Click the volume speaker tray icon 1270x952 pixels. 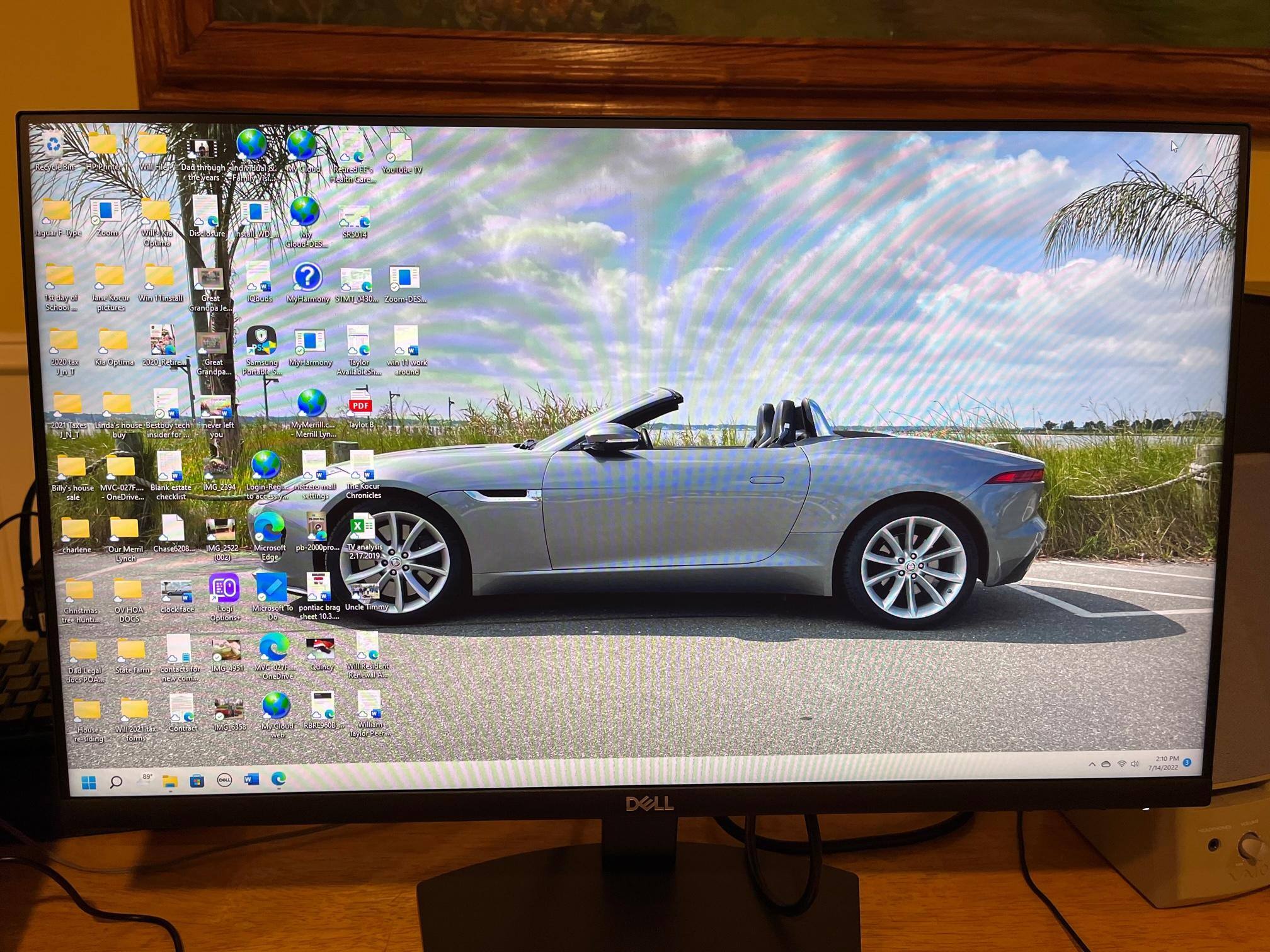[1135, 764]
